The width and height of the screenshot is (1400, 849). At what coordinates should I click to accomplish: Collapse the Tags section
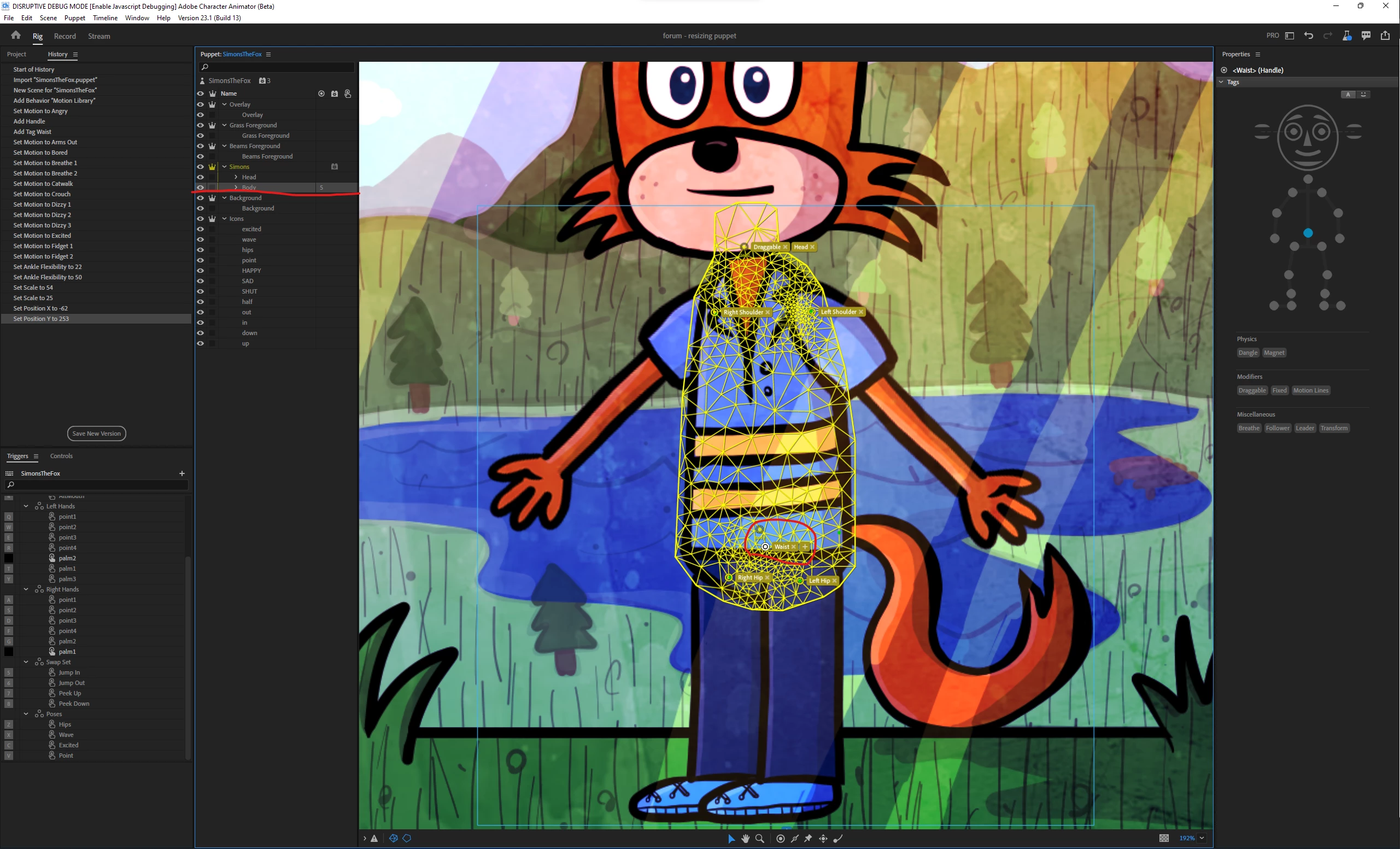point(1221,82)
